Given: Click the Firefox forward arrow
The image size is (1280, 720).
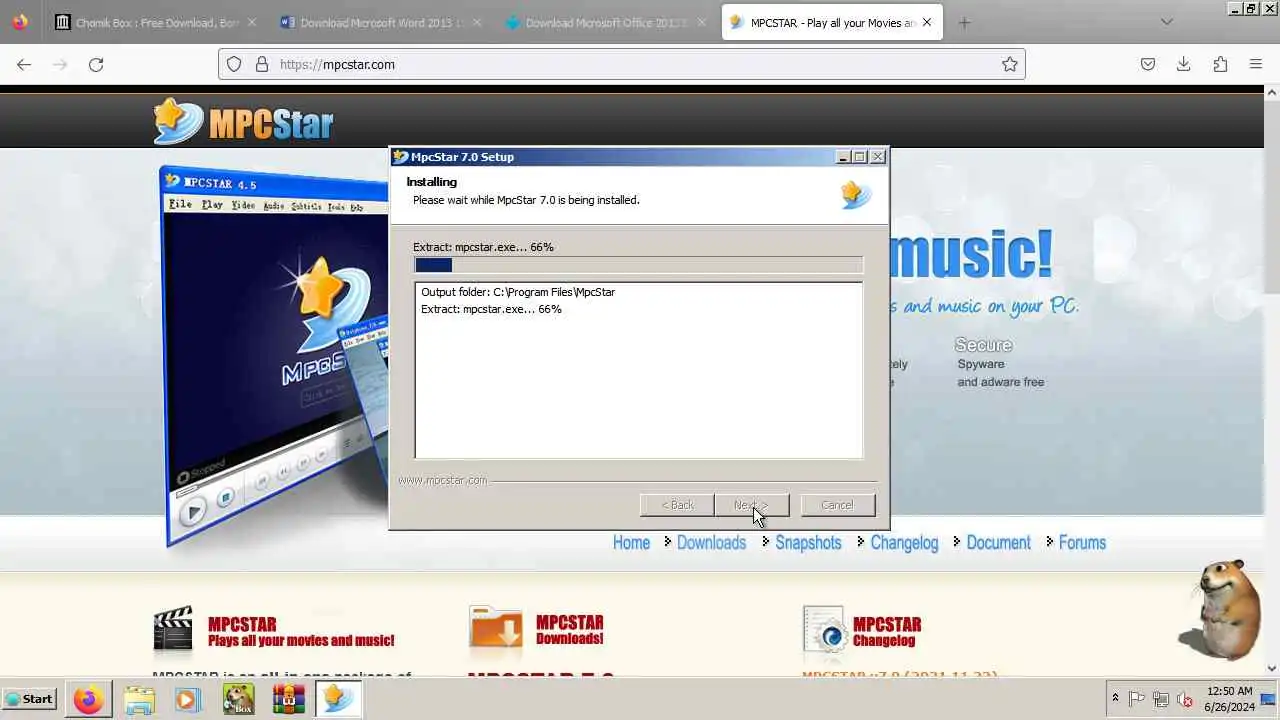Looking at the screenshot, I should coord(60,64).
